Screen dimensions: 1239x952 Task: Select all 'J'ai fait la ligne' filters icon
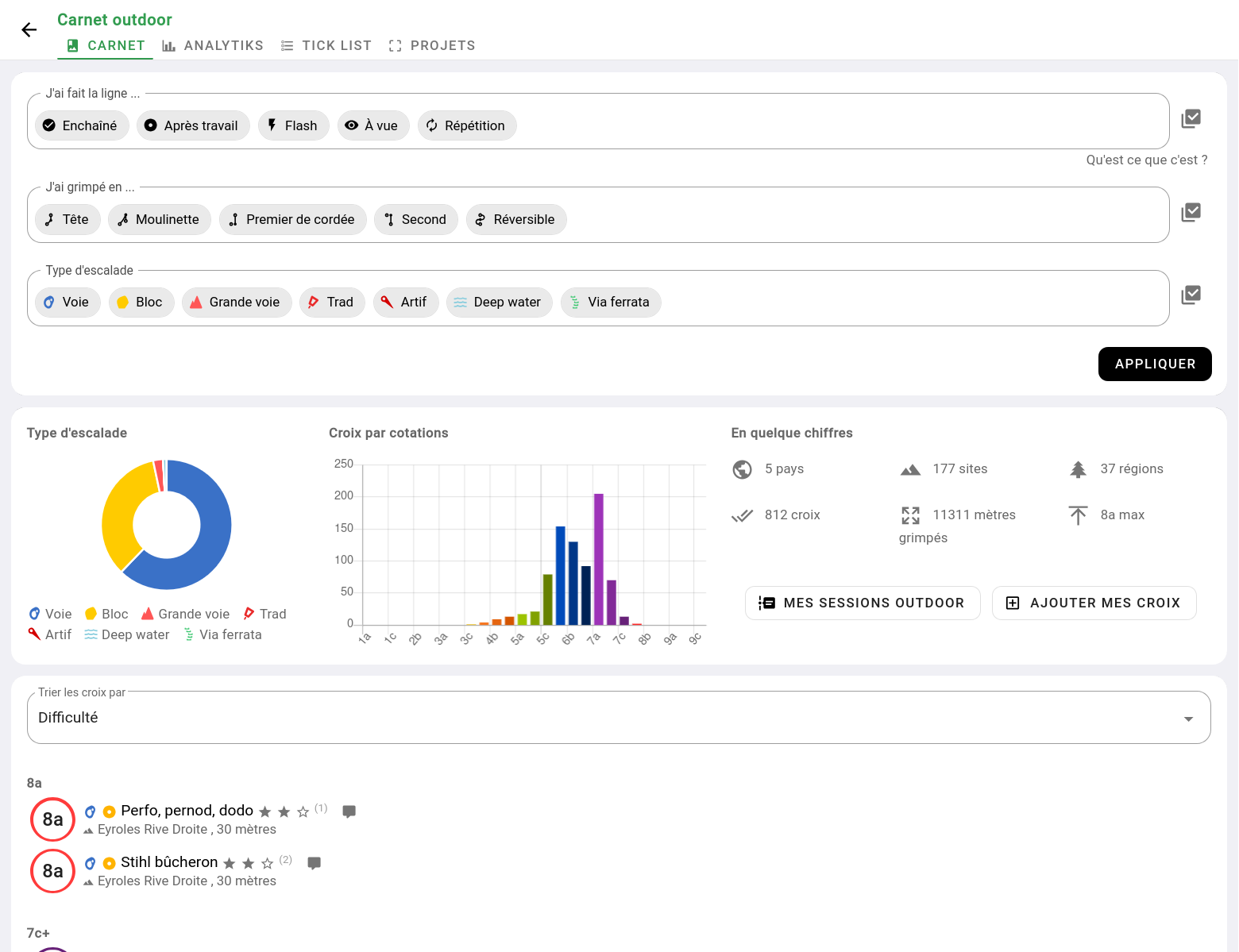(x=1191, y=119)
